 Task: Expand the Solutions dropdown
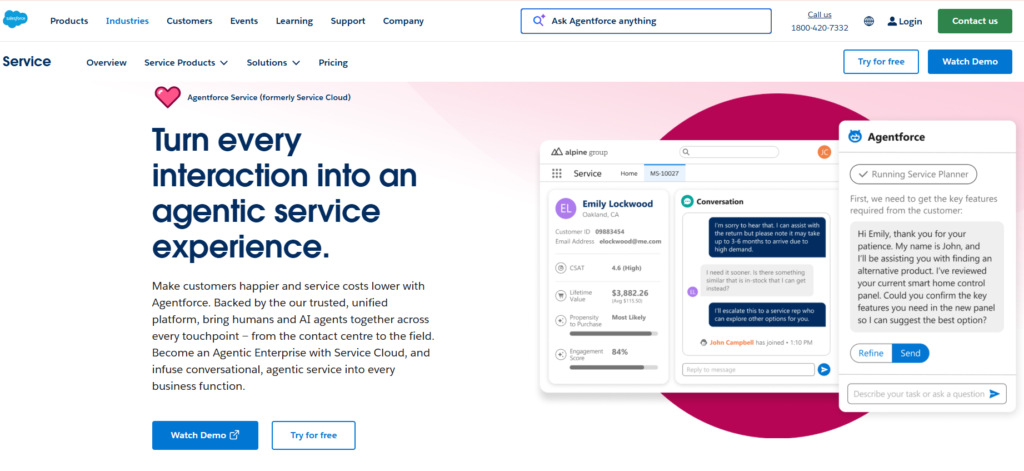pyautogui.click(x=273, y=63)
